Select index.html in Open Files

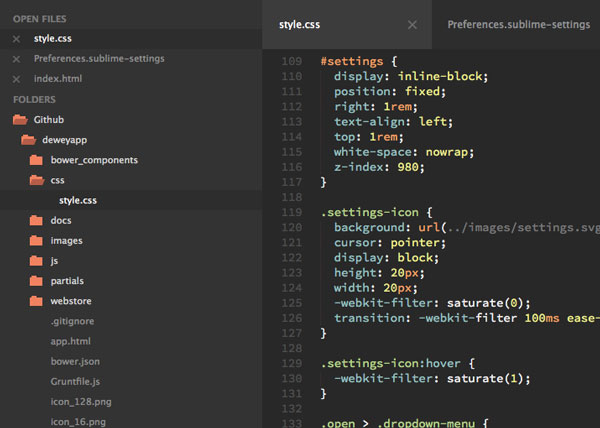pyautogui.click(x=58, y=79)
